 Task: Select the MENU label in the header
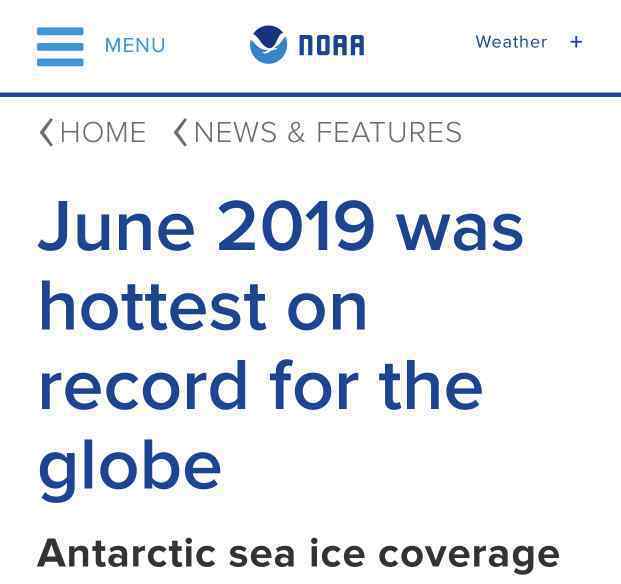point(135,45)
